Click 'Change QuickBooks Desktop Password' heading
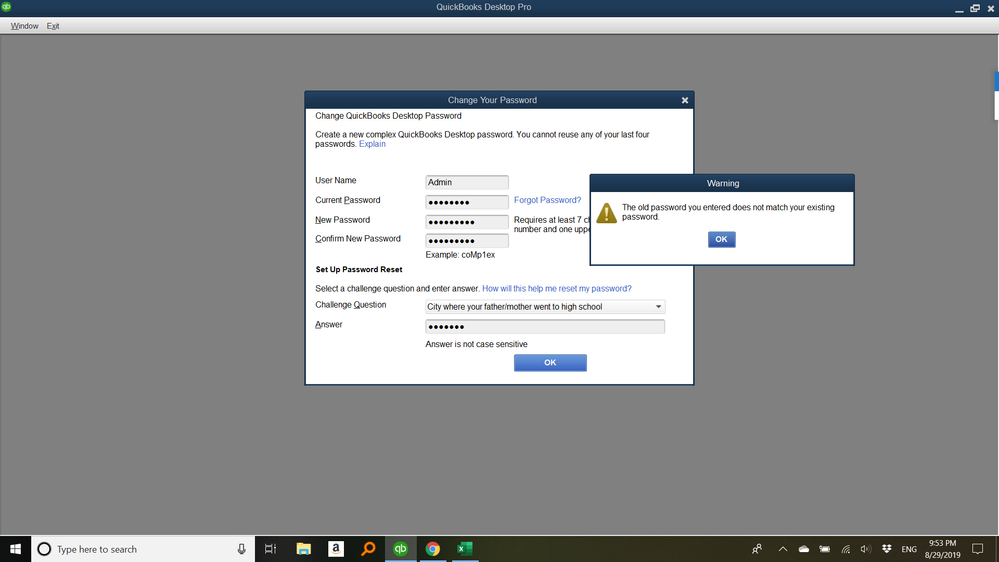999x562 pixels. click(x=388, y=116)
